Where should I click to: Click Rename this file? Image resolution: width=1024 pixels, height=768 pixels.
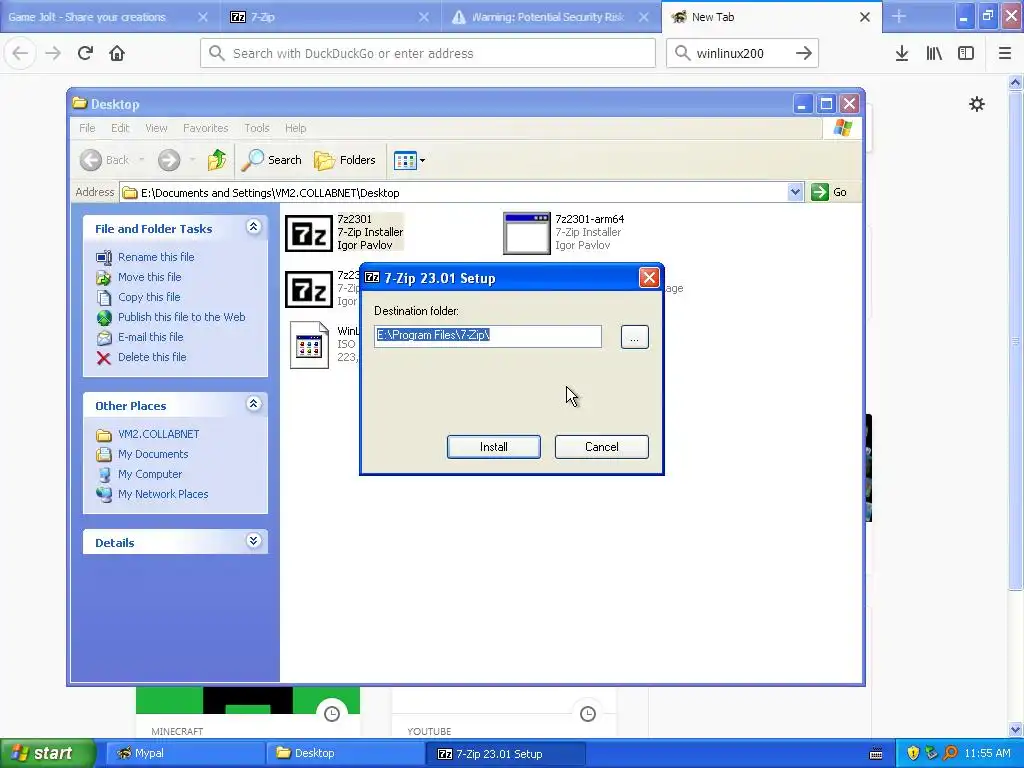tap(156, 257)
